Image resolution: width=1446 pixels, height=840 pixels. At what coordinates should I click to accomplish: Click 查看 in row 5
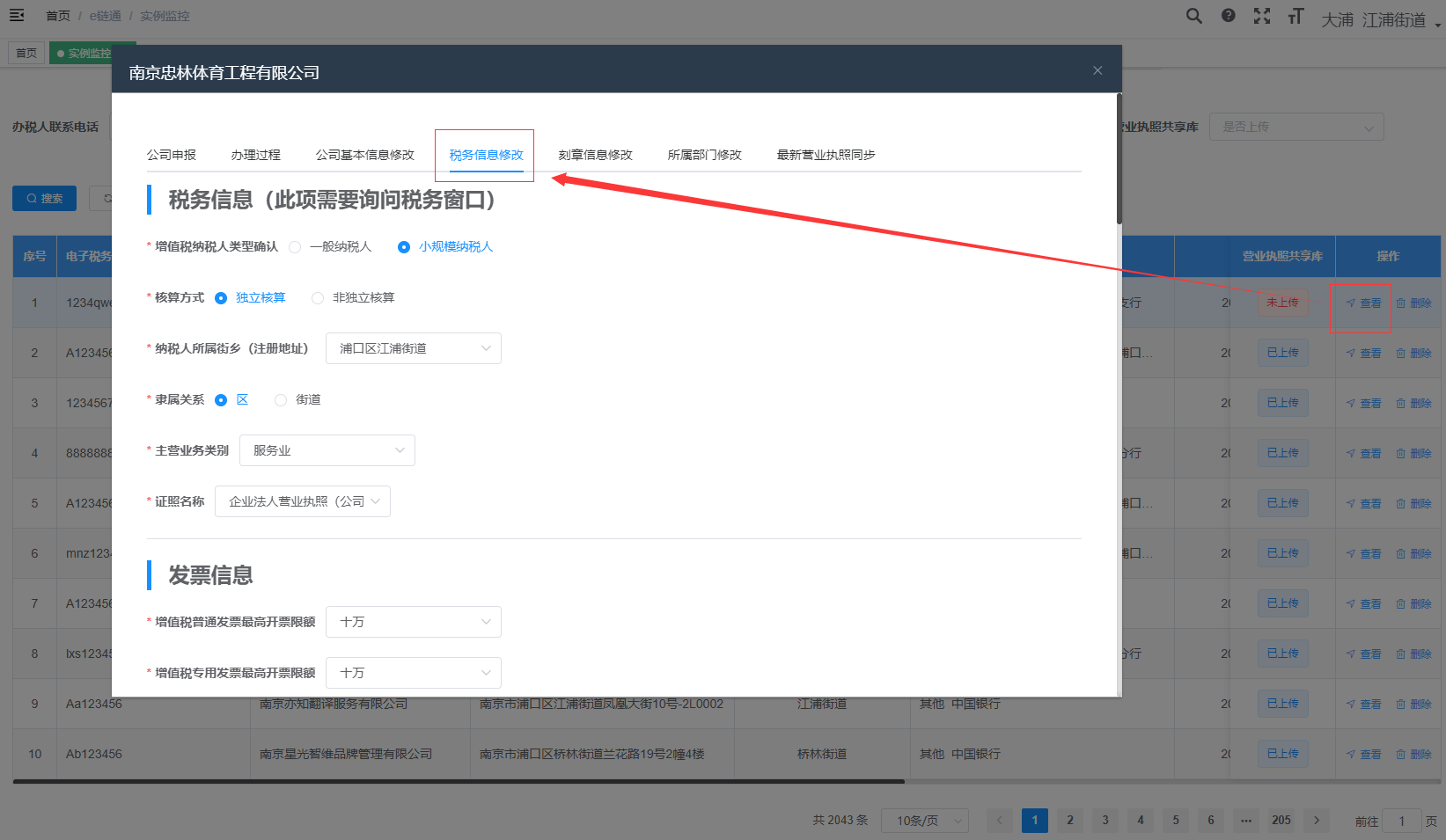coord(1363,503)
